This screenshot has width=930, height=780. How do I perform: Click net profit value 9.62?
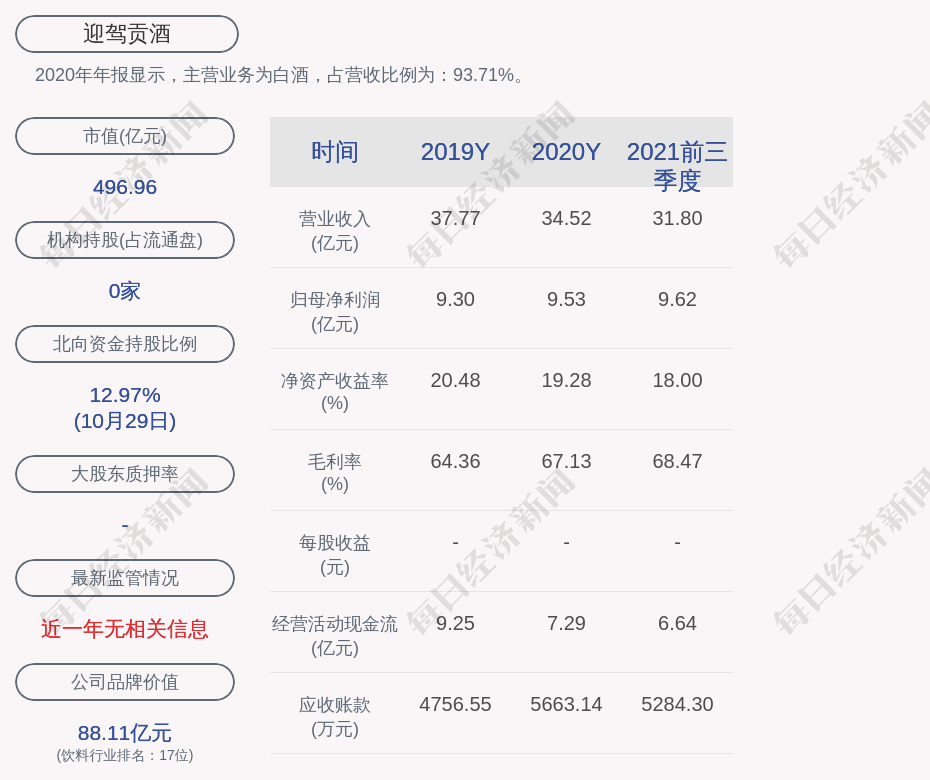point(677,300)
